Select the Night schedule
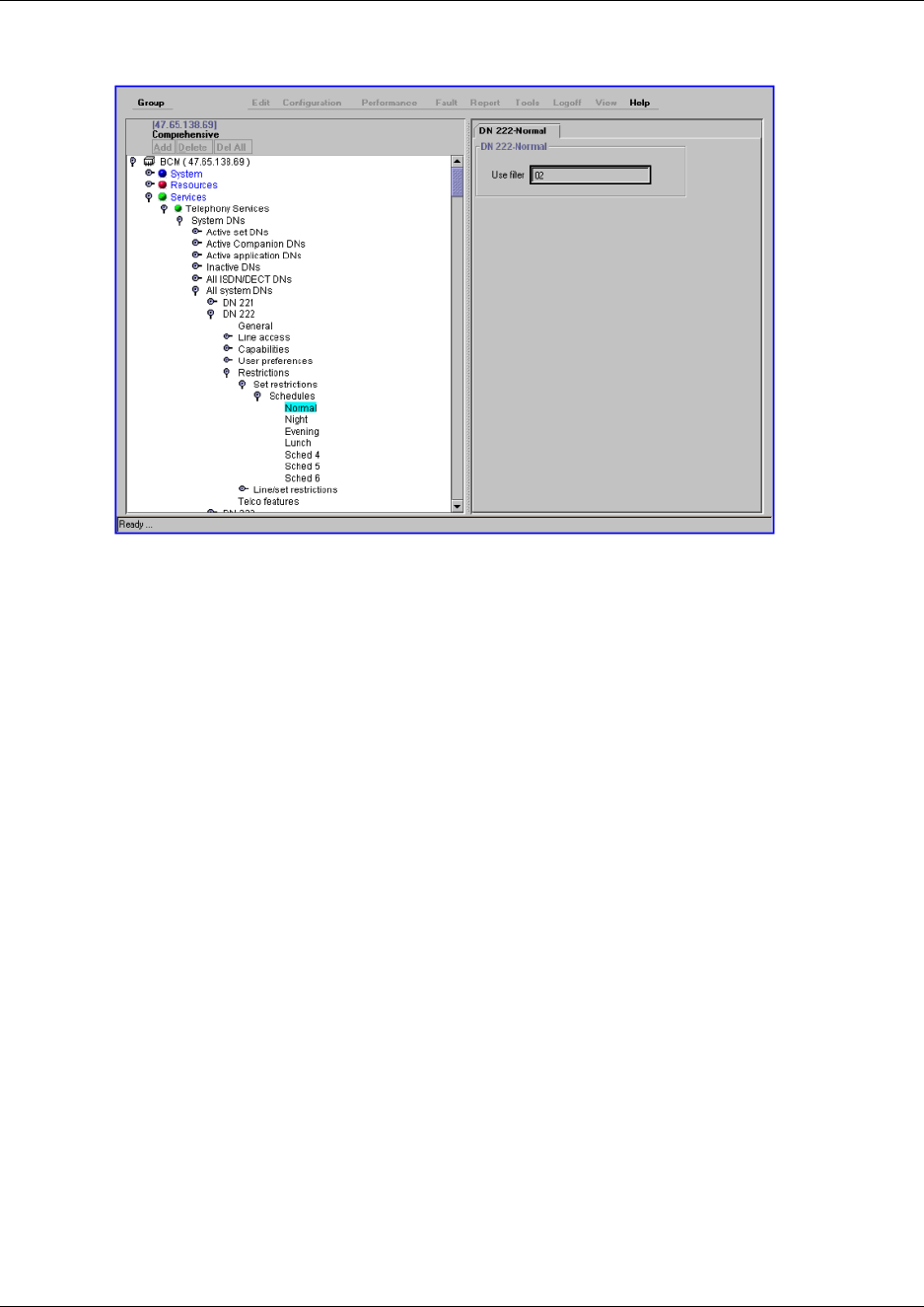924x1307 pixels. (x=297, y=420)
